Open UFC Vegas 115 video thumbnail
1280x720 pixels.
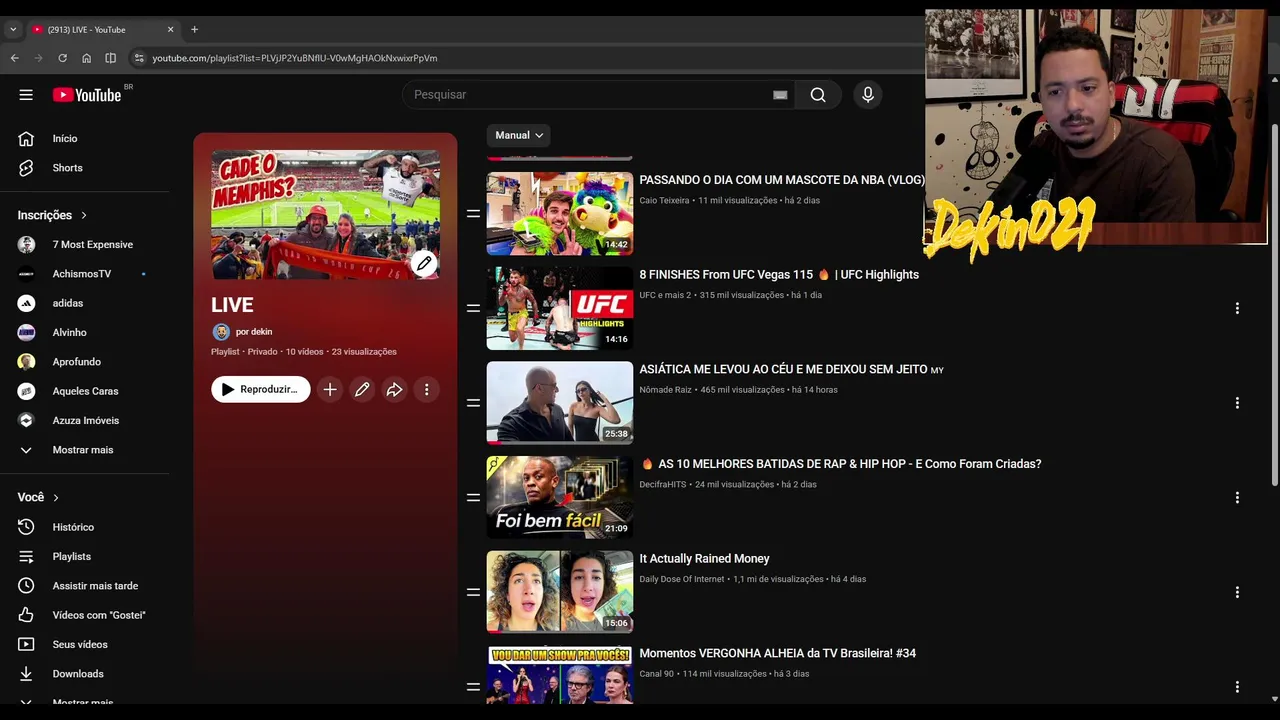tap(560, 308)
